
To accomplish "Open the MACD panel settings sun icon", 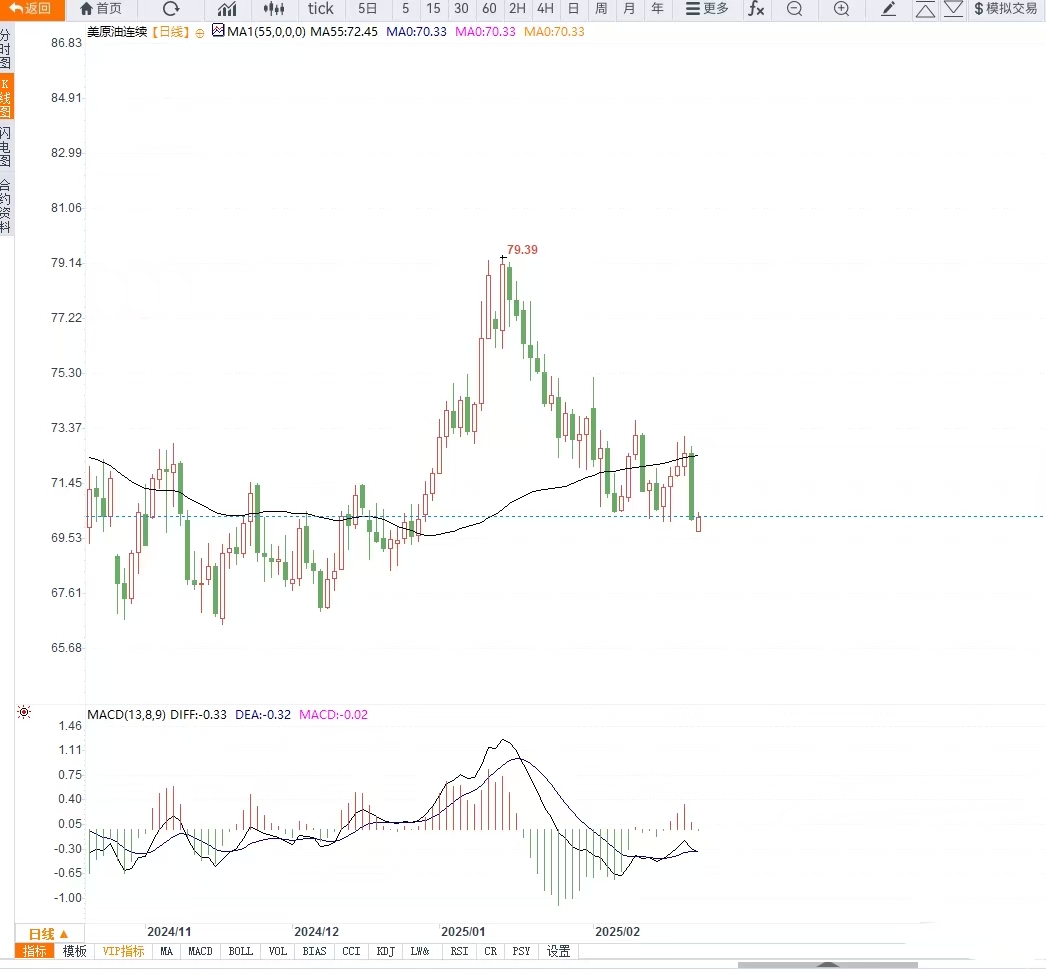I will click(24, 712).
